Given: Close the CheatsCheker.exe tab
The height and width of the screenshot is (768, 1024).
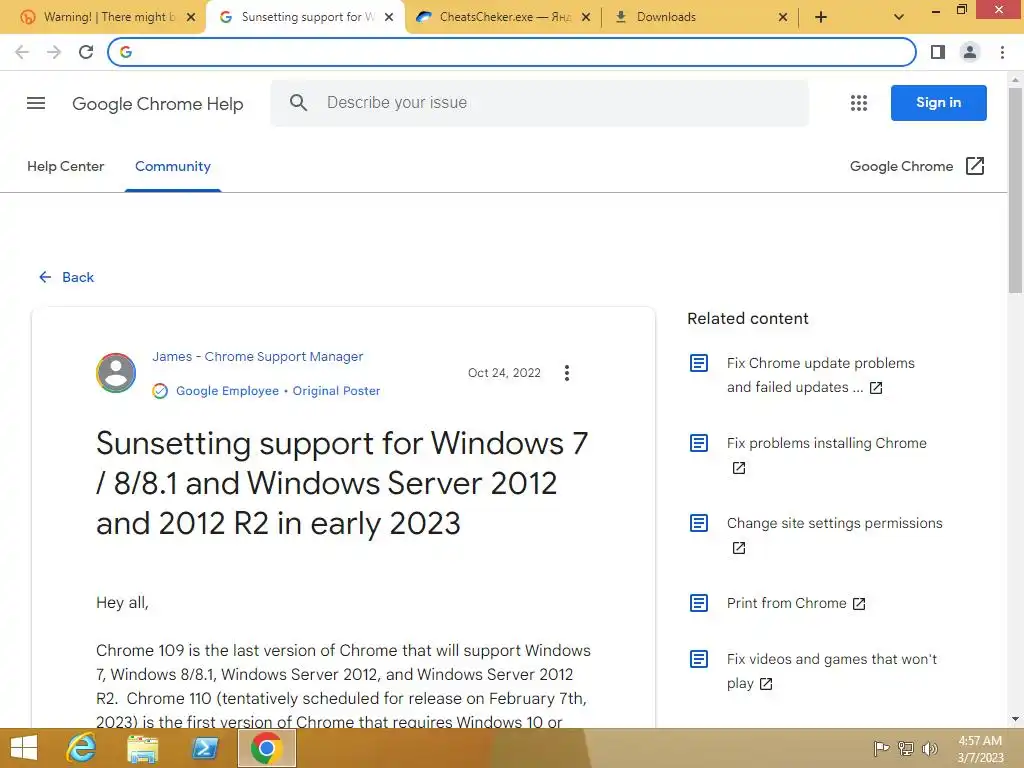Looking at the screenshot, I should [x=586, y=18].
